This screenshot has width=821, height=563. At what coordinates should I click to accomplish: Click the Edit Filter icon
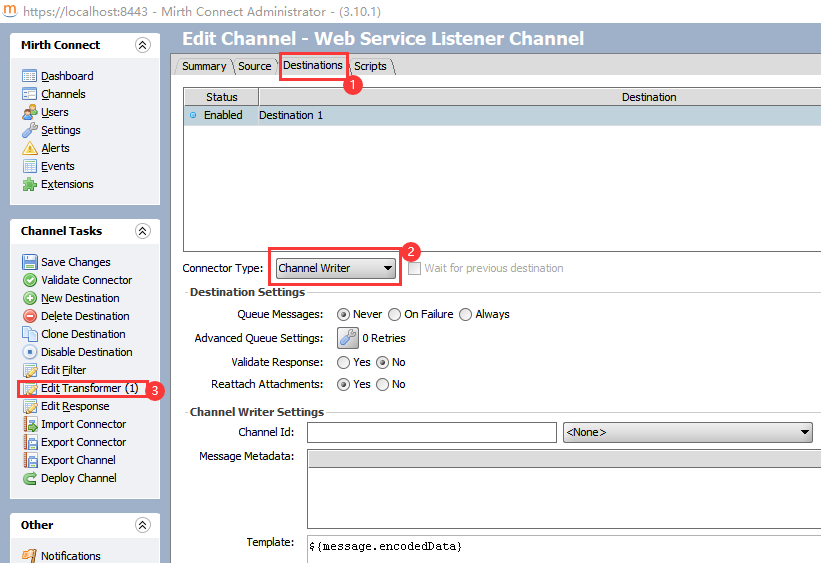[30, 370]
